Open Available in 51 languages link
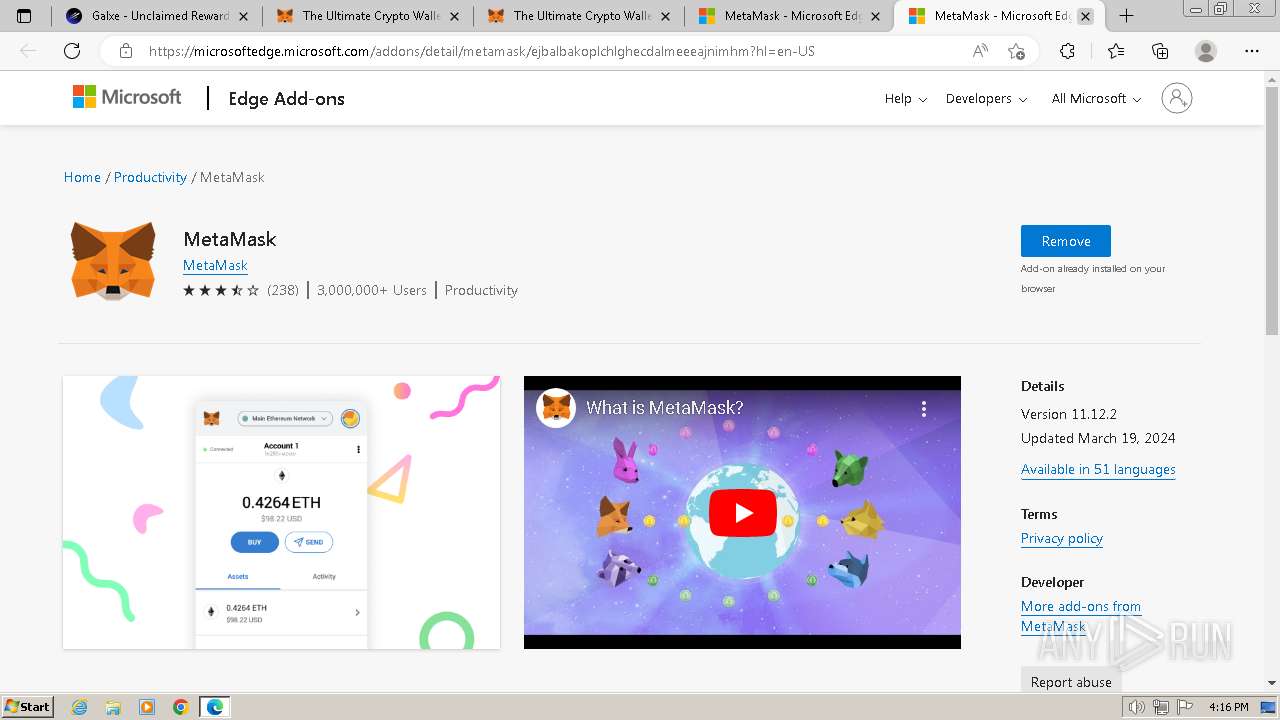The width and height of the screenshot is (1280, 720). [1098, 469]
